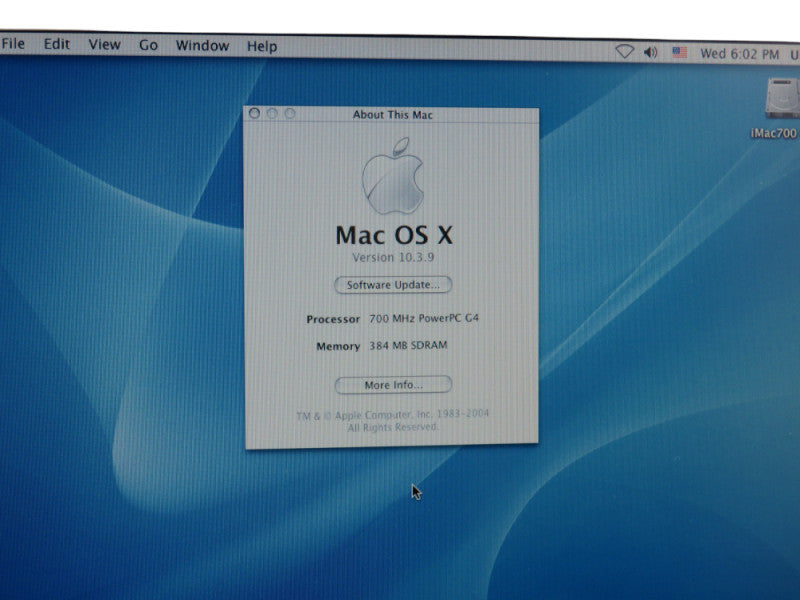Click the minimize button of About This Mac
Image resolution: width=800 pixels, height=600 pixels.
click(x=272, y=113)
